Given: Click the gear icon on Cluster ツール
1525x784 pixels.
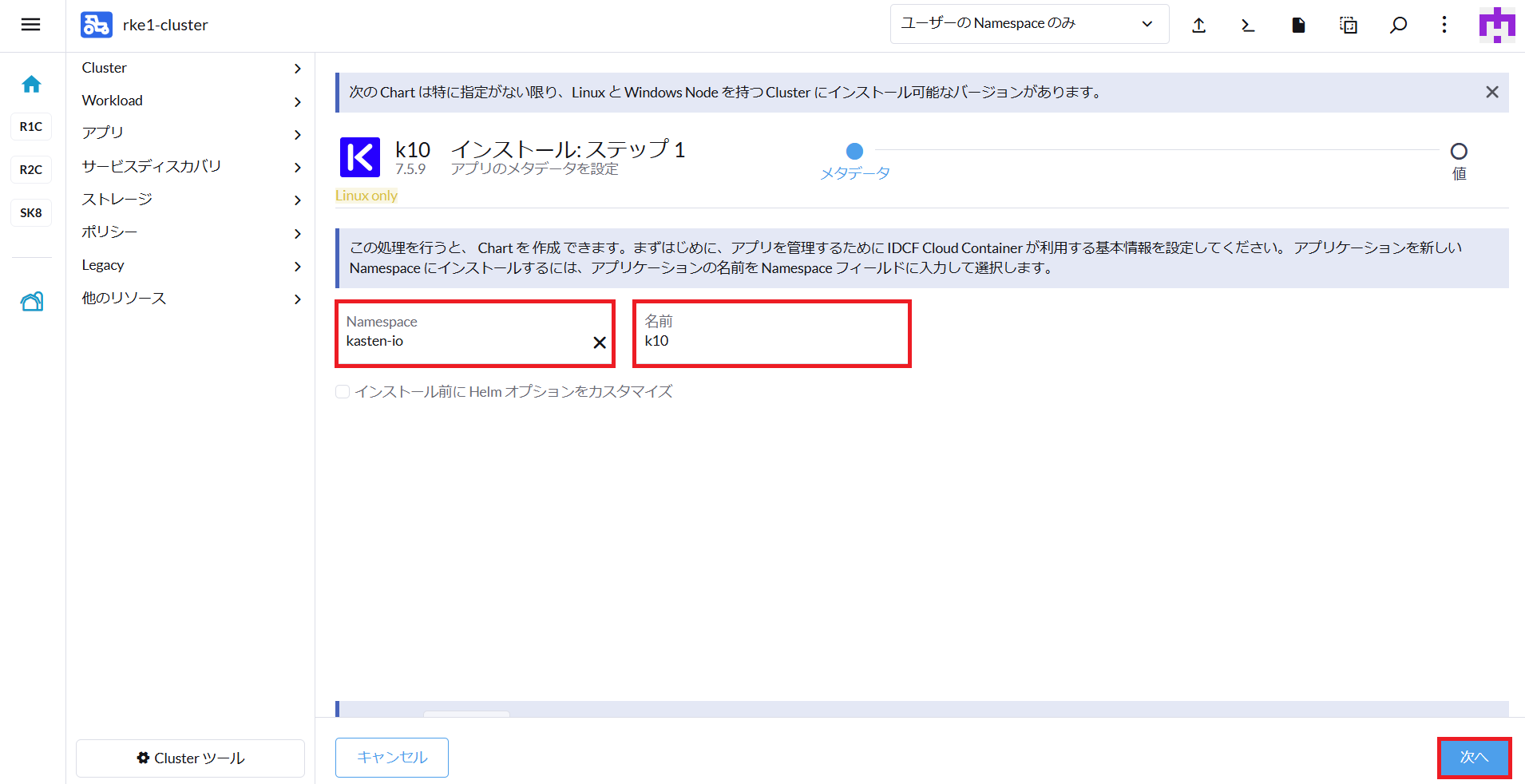Looking at the screenshot, I should point(143,758).
